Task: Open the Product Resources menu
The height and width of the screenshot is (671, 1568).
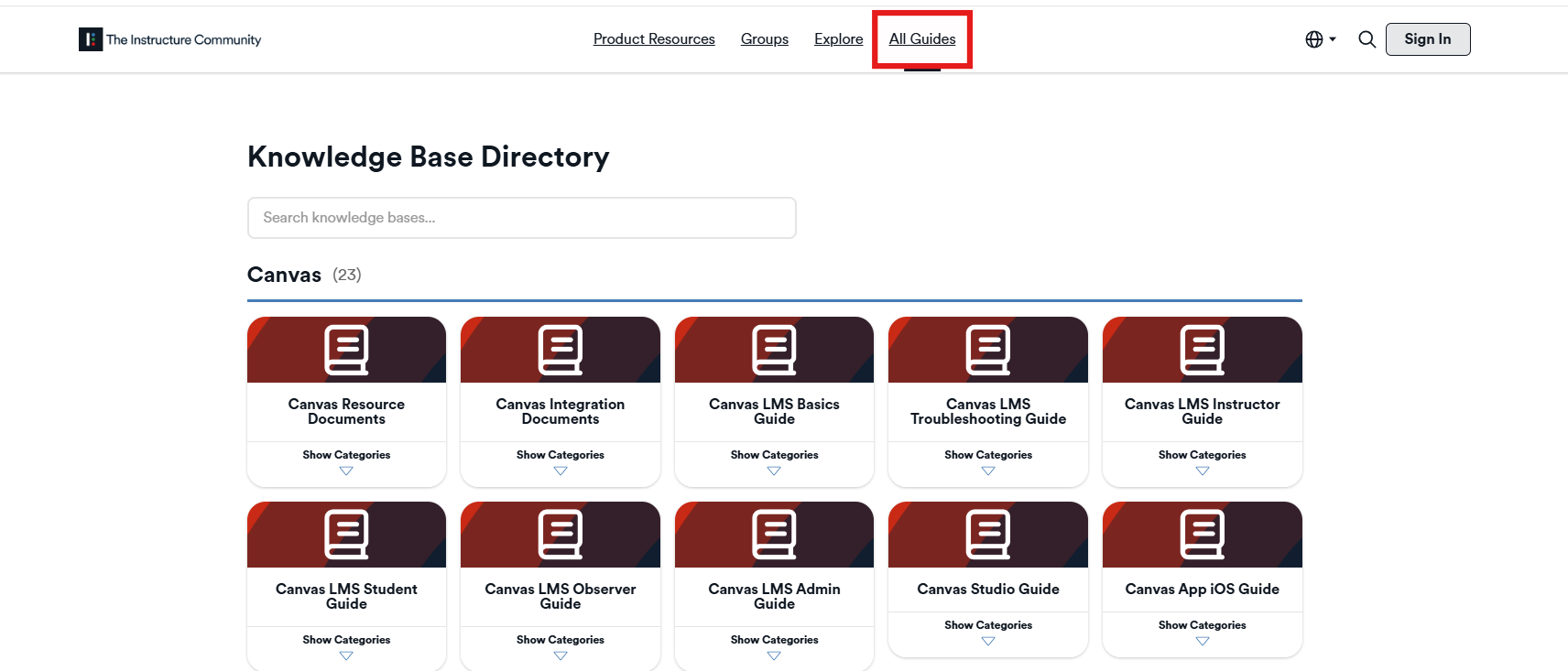Action: tap(654, 39)
